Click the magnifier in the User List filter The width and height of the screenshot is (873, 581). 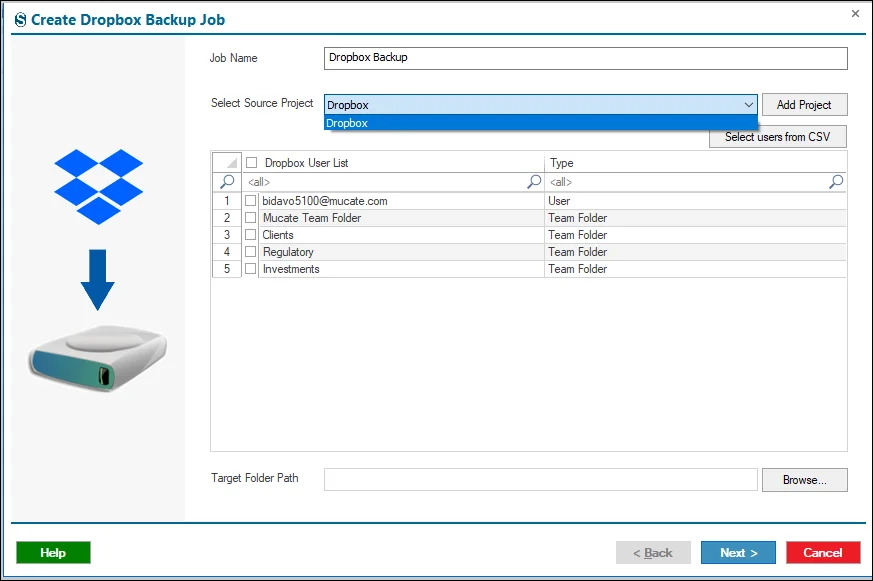click(x=534, y=181)
